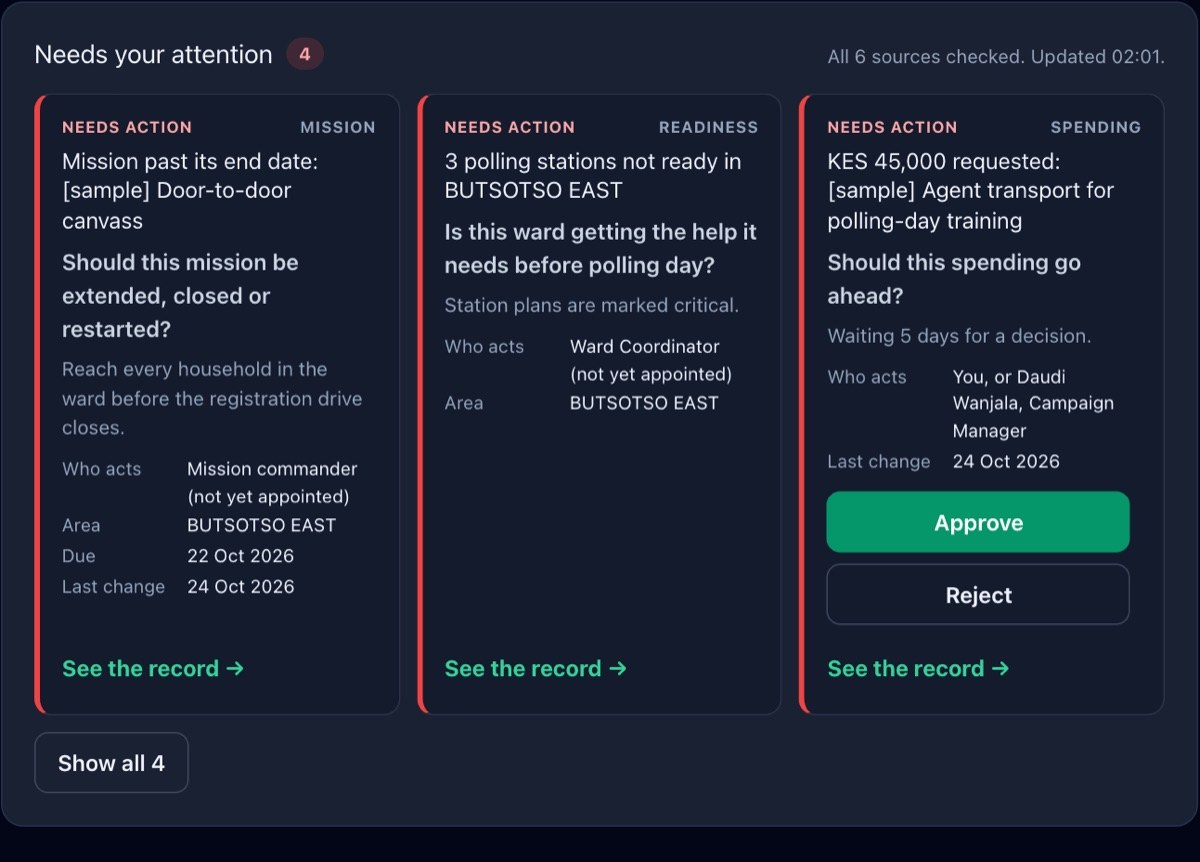Click Last change 24 Oct 2026 on Spending card
The image size is (1200, 862).
(1006, 461)
